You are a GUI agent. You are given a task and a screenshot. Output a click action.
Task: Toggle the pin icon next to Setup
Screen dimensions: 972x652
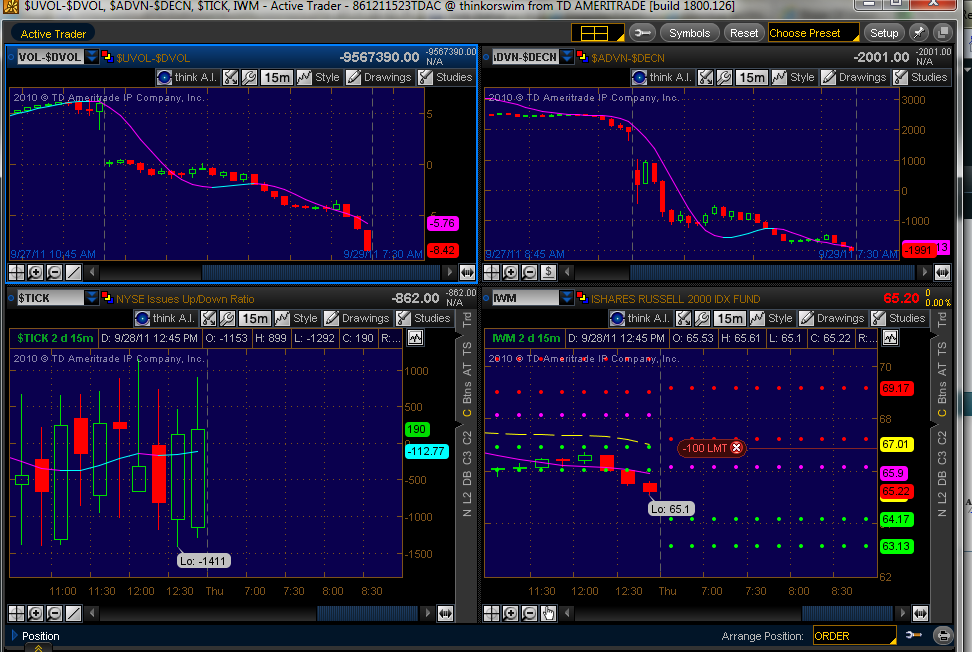[919, 33]
